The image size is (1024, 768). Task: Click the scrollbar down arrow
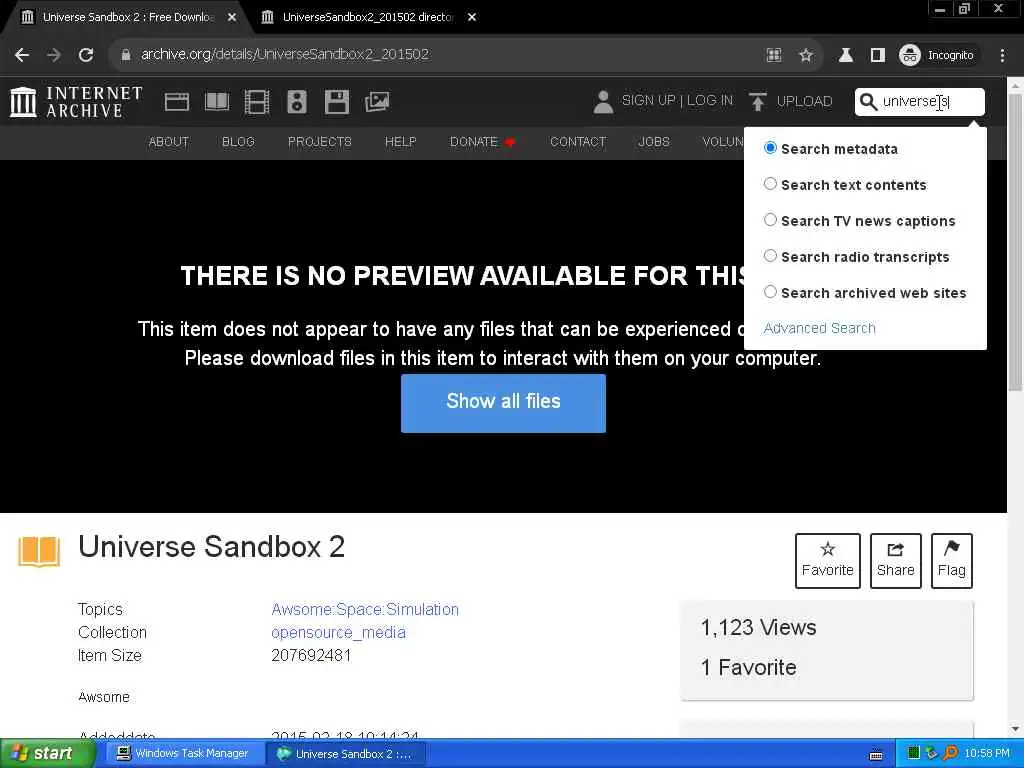tap(1016, 729)
